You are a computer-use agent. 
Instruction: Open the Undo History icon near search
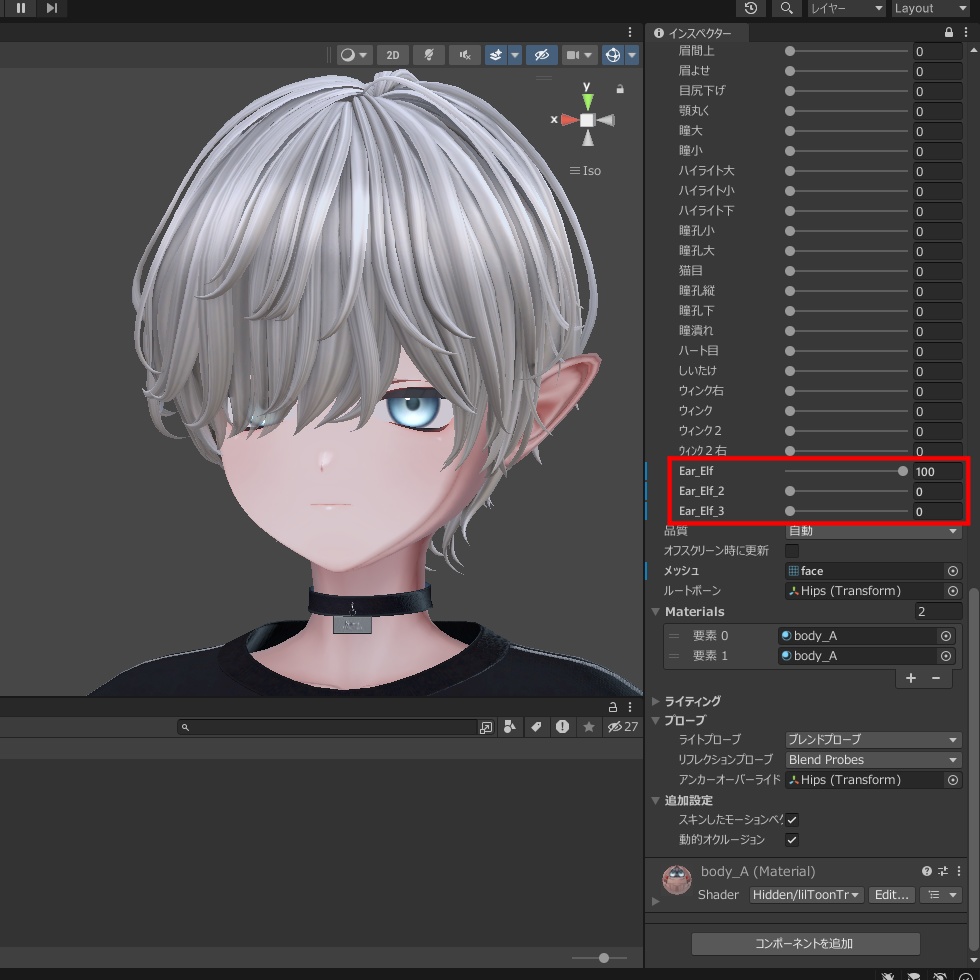(x=750, y=8)
